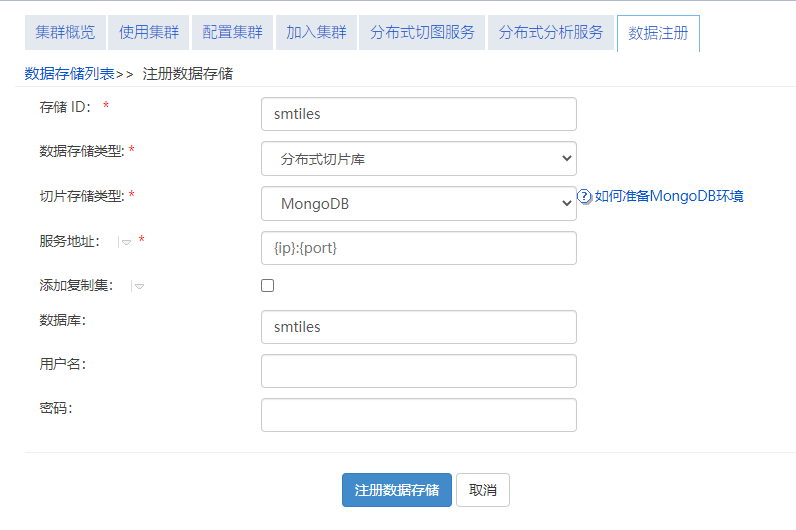This screenshot has width=796, height=530.
Task: Expand the arrow beside 服务地址 label
Action: [126, 241]
